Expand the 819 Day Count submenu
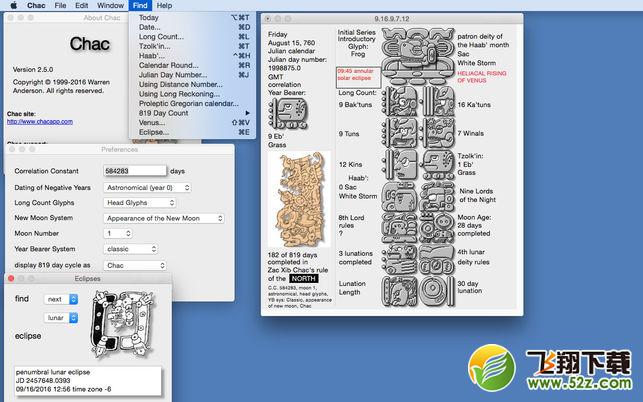The height and width of the screenshot is (402, 643). [x=194, y=113]
